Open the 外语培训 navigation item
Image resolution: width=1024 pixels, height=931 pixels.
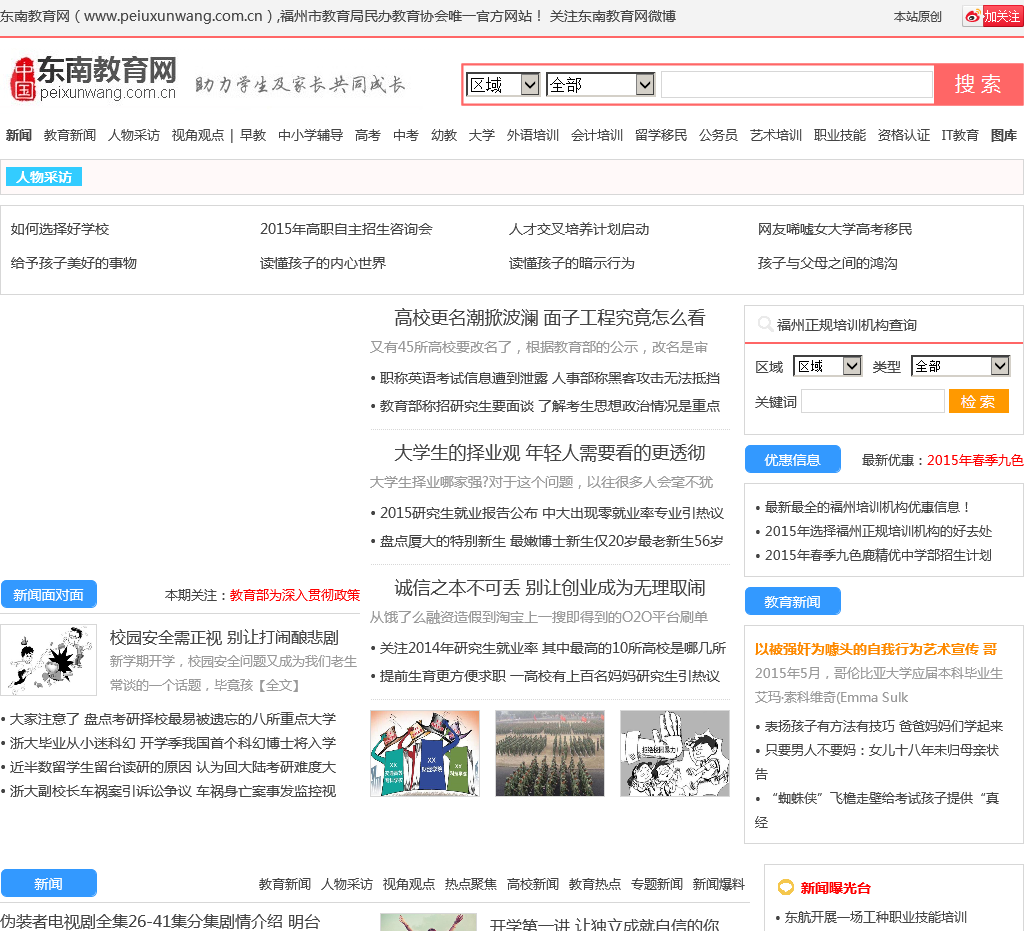click(533, 135)
